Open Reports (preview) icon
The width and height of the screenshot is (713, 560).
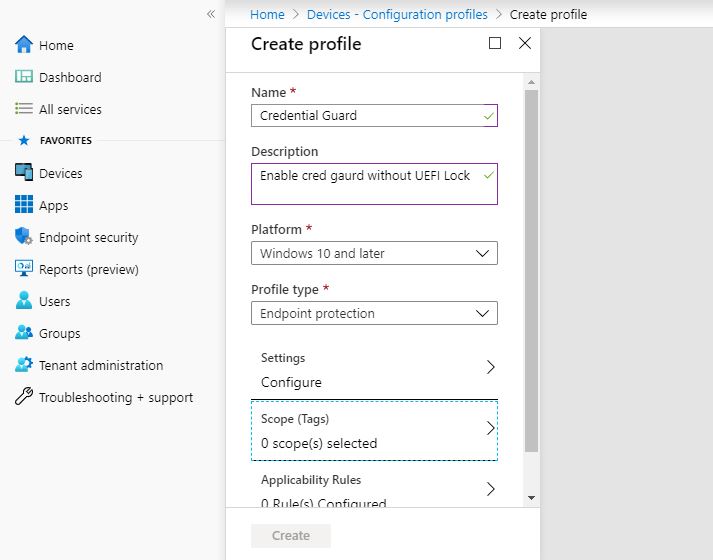[x=24, y=269]
